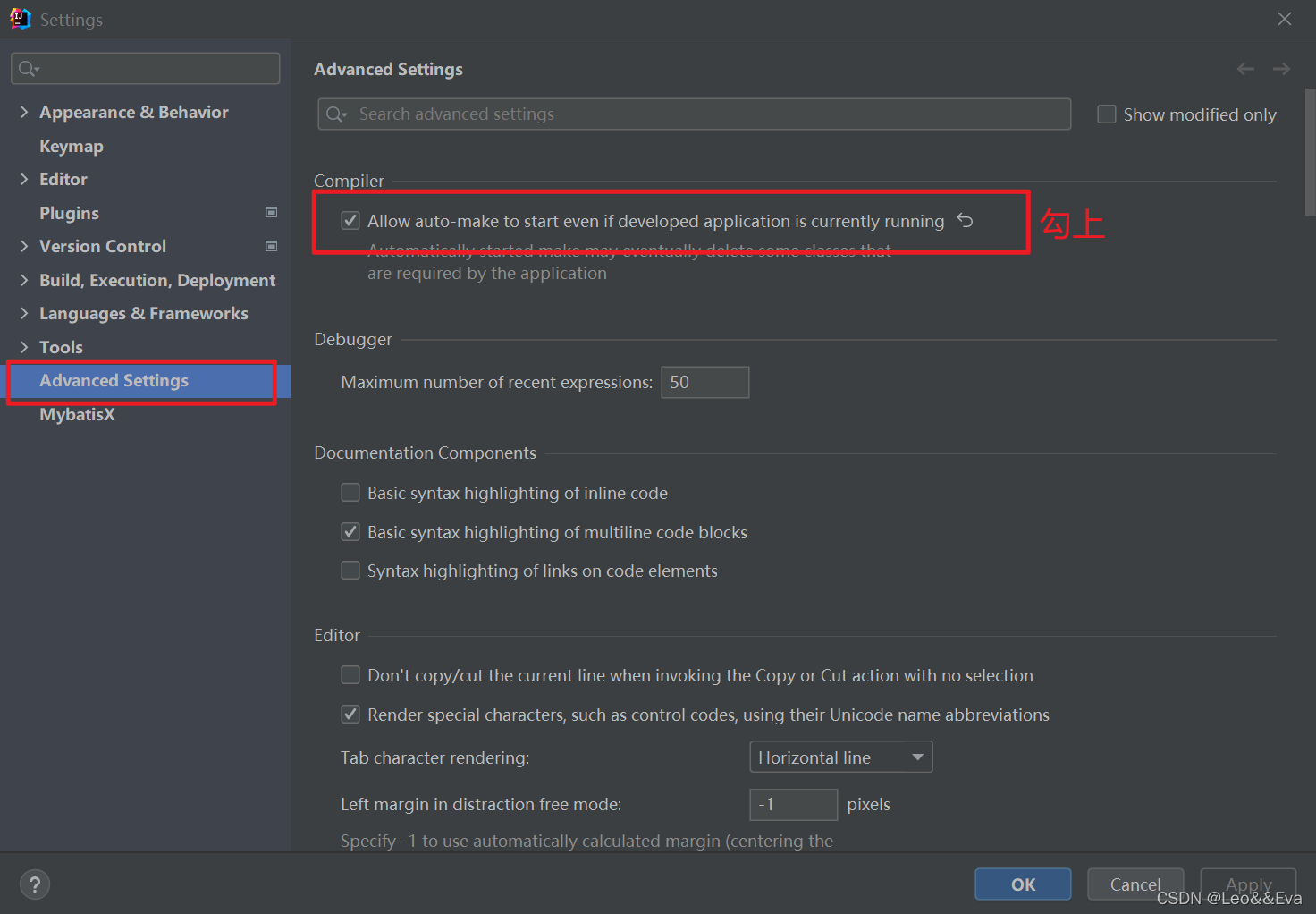1316x914 pixels.
Task: Open the MybatisX settings page
Action: pos(77,414)
